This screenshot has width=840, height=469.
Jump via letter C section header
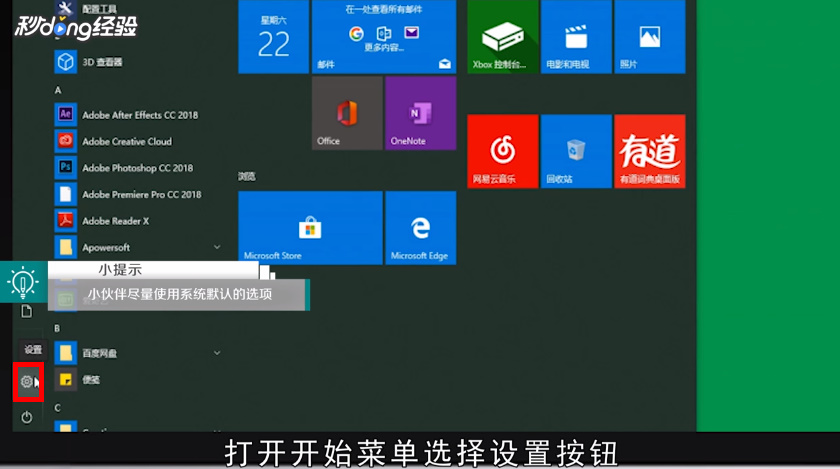(x=57, y=408)
